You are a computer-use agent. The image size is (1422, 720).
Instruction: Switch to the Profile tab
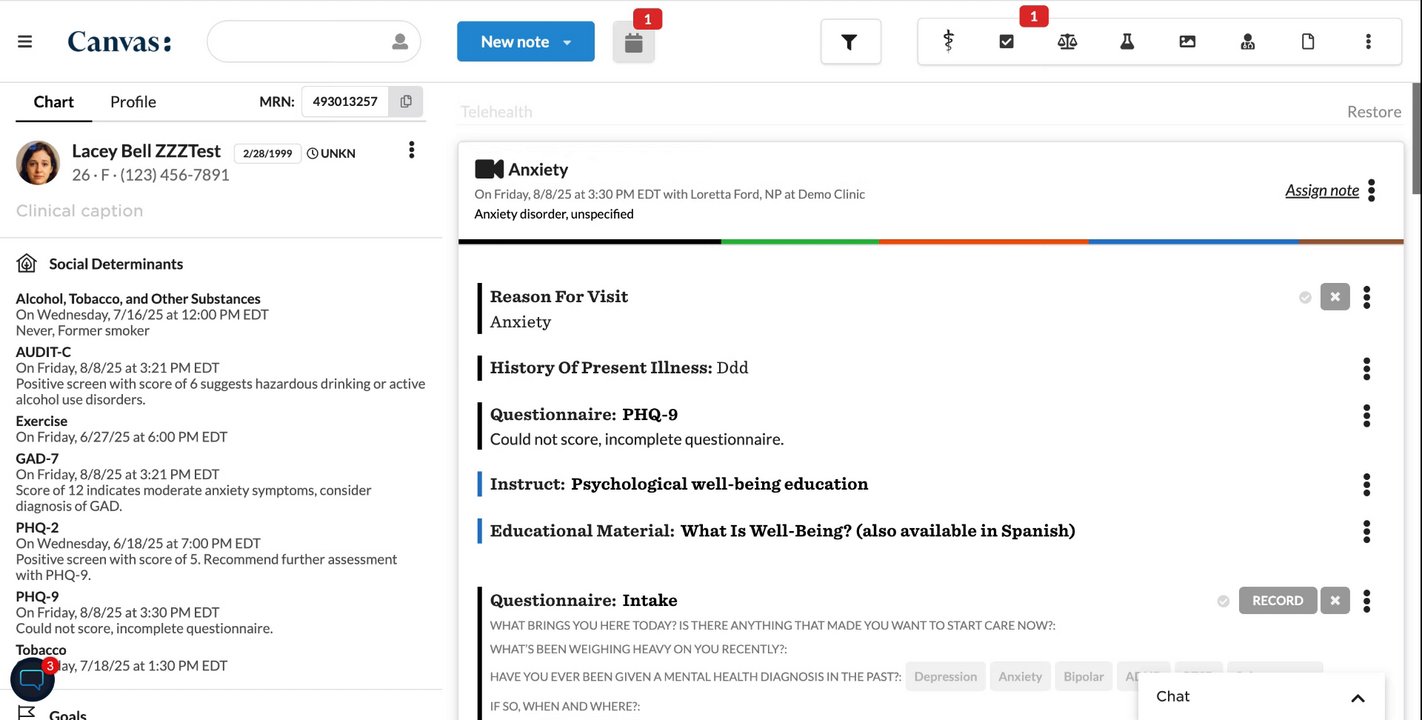coord(133,101)
